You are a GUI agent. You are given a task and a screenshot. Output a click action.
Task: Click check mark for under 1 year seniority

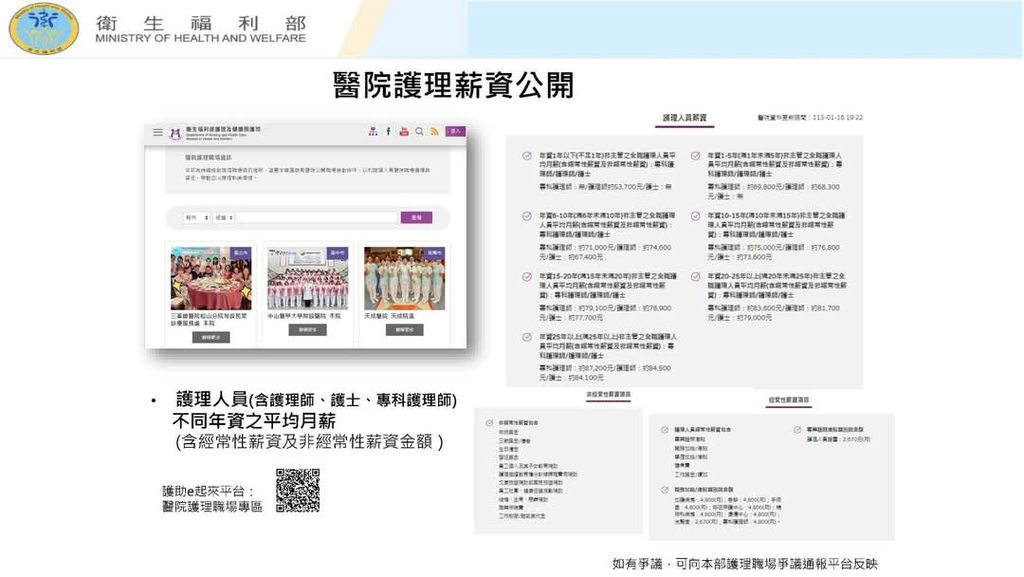(527, 157)
